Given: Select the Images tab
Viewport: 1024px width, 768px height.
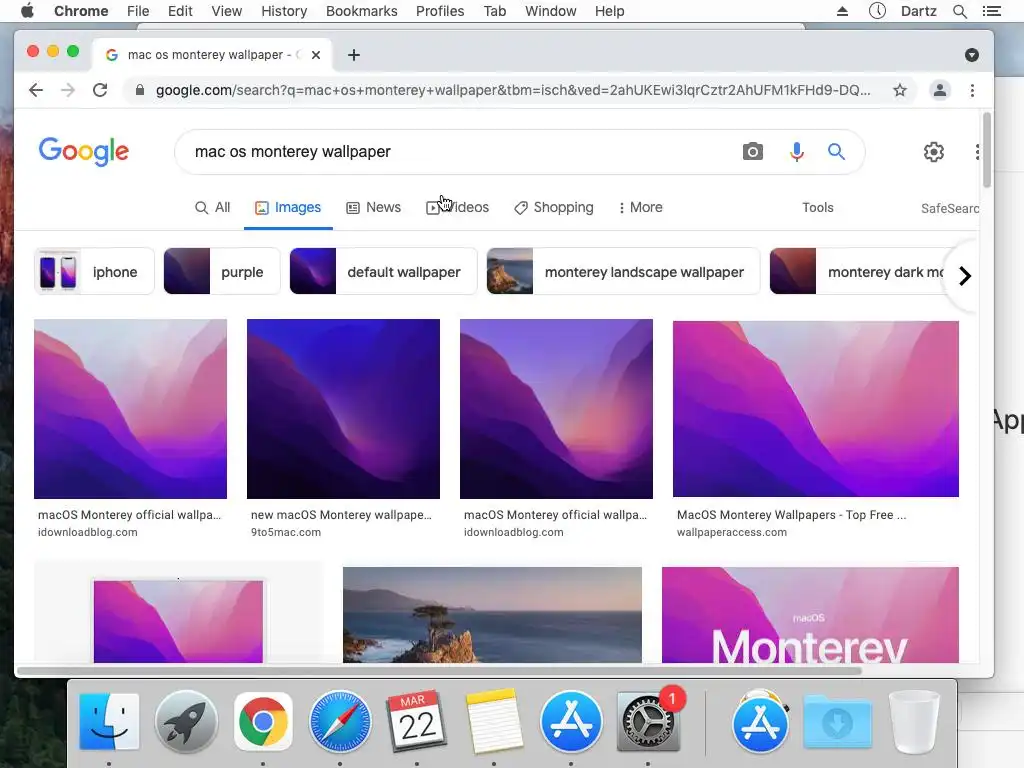Looking at the screenshot, I should click(x=288, y=208).
